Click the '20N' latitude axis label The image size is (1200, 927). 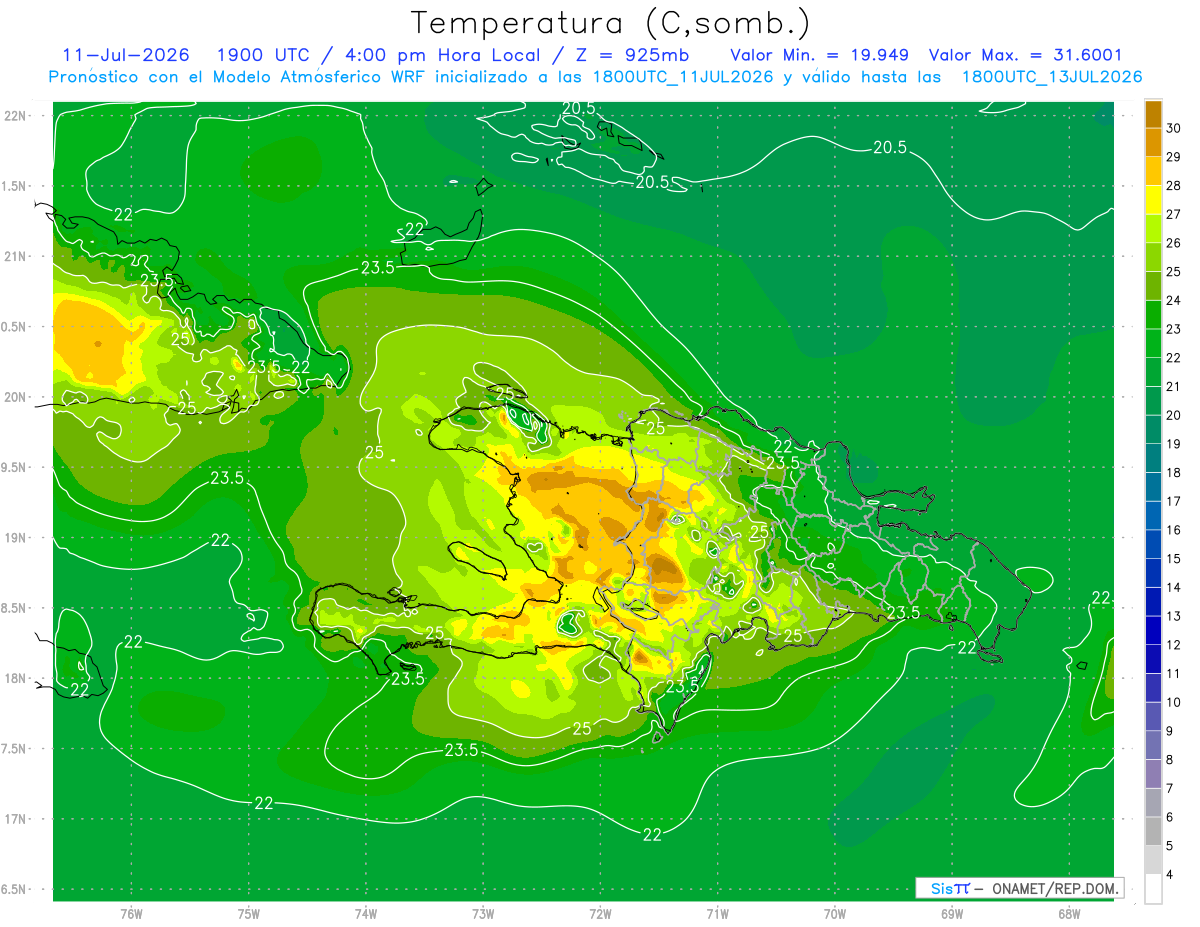pyautogui.click(x=16, y=397)
